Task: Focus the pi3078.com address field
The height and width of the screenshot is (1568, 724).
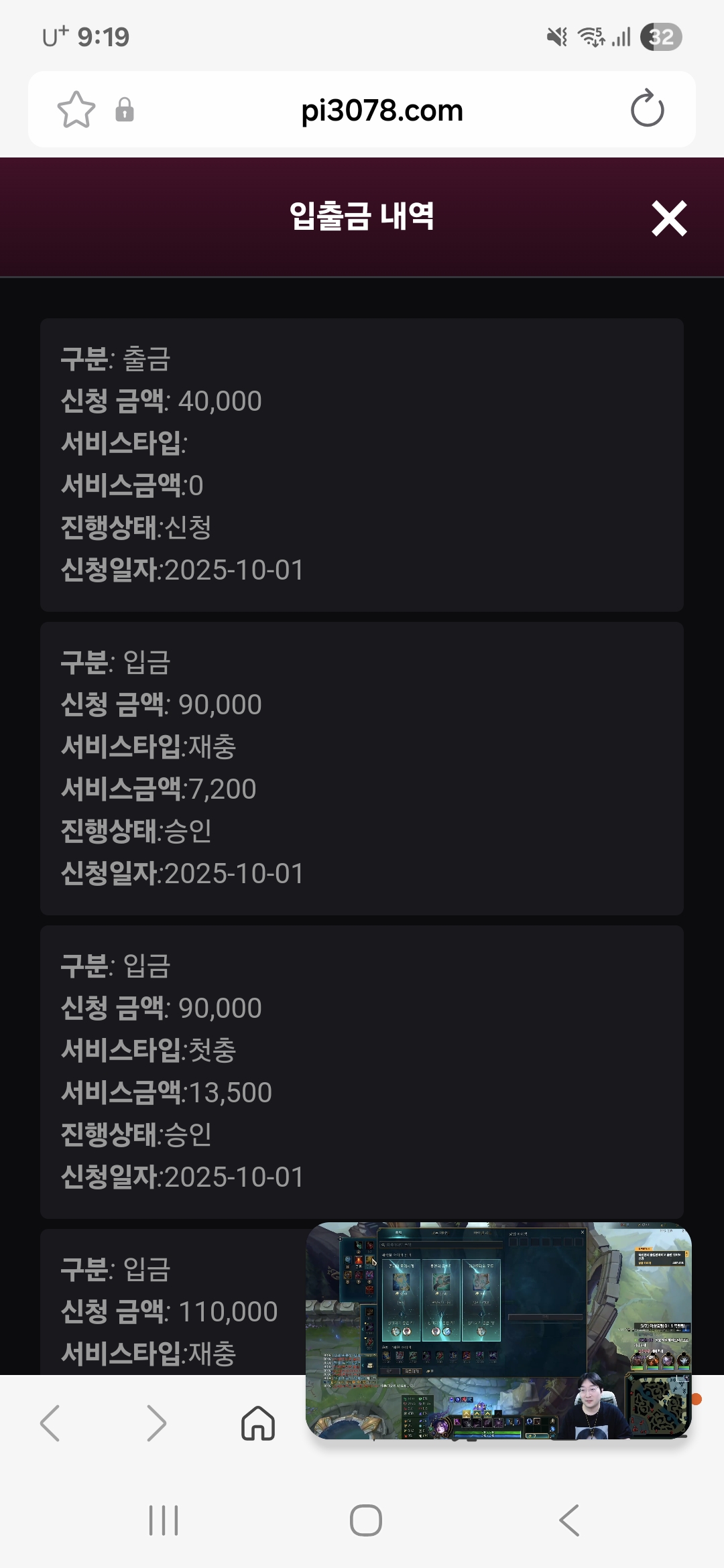Action: click(382, 111)
